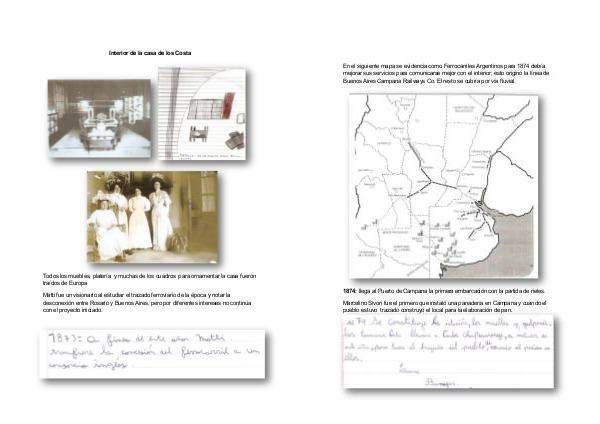This screenshot has width=600, height=424.
Task: Select the hand-drawn sketch of the house interior
Action: [x=202, y=114]
